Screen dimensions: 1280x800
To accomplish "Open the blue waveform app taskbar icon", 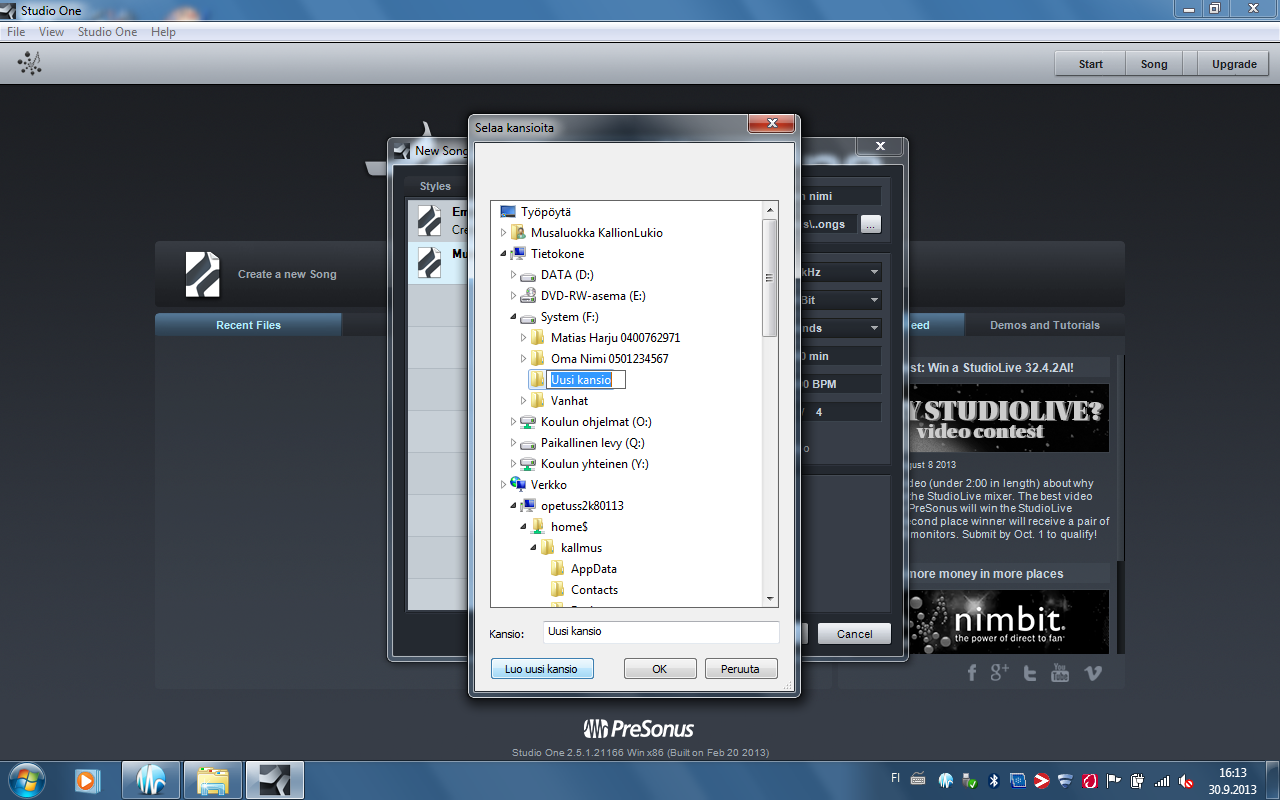I will click(x=151, y=780).
